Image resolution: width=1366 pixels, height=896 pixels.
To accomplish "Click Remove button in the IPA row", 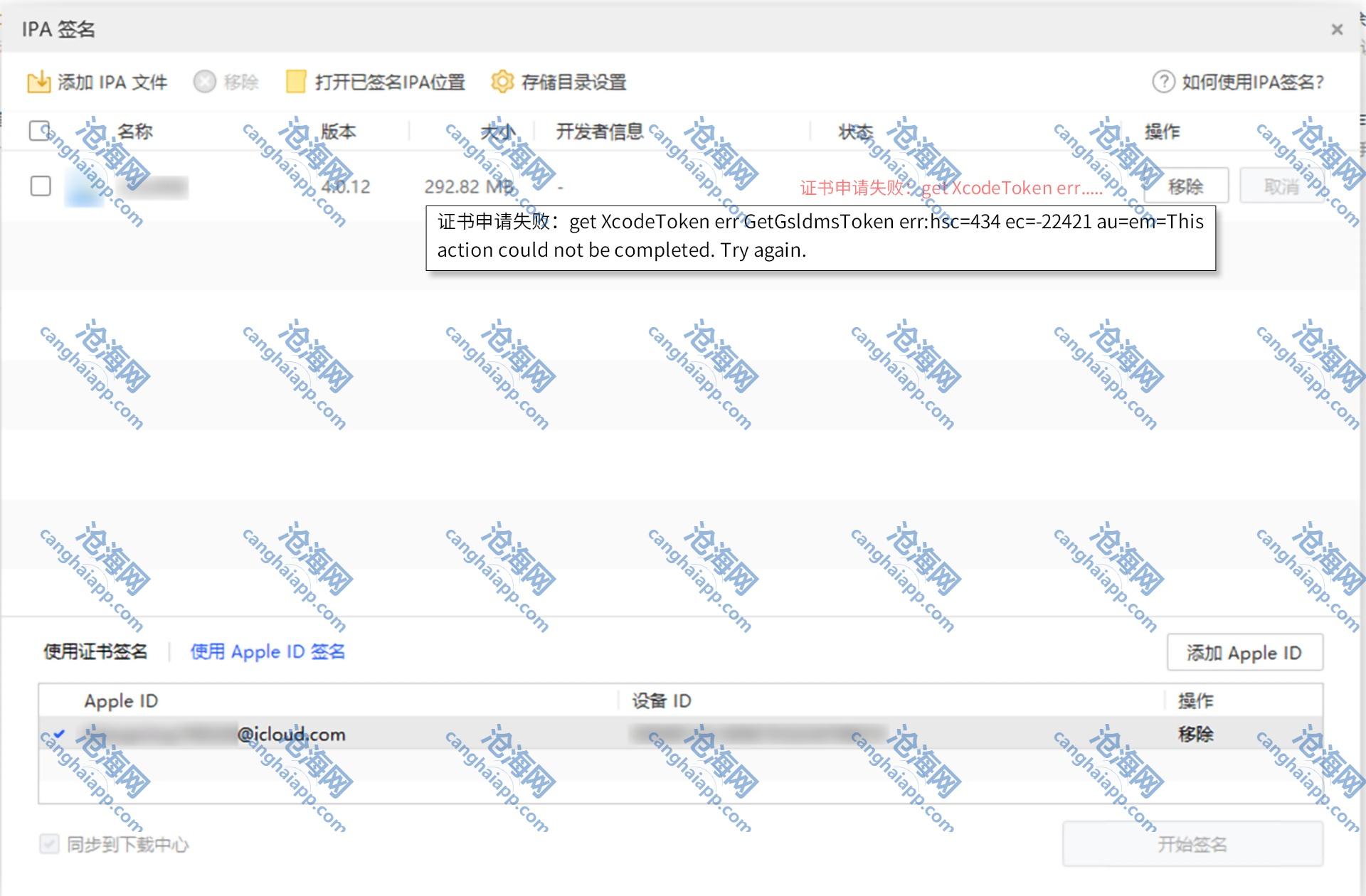I will point(1185,186).
